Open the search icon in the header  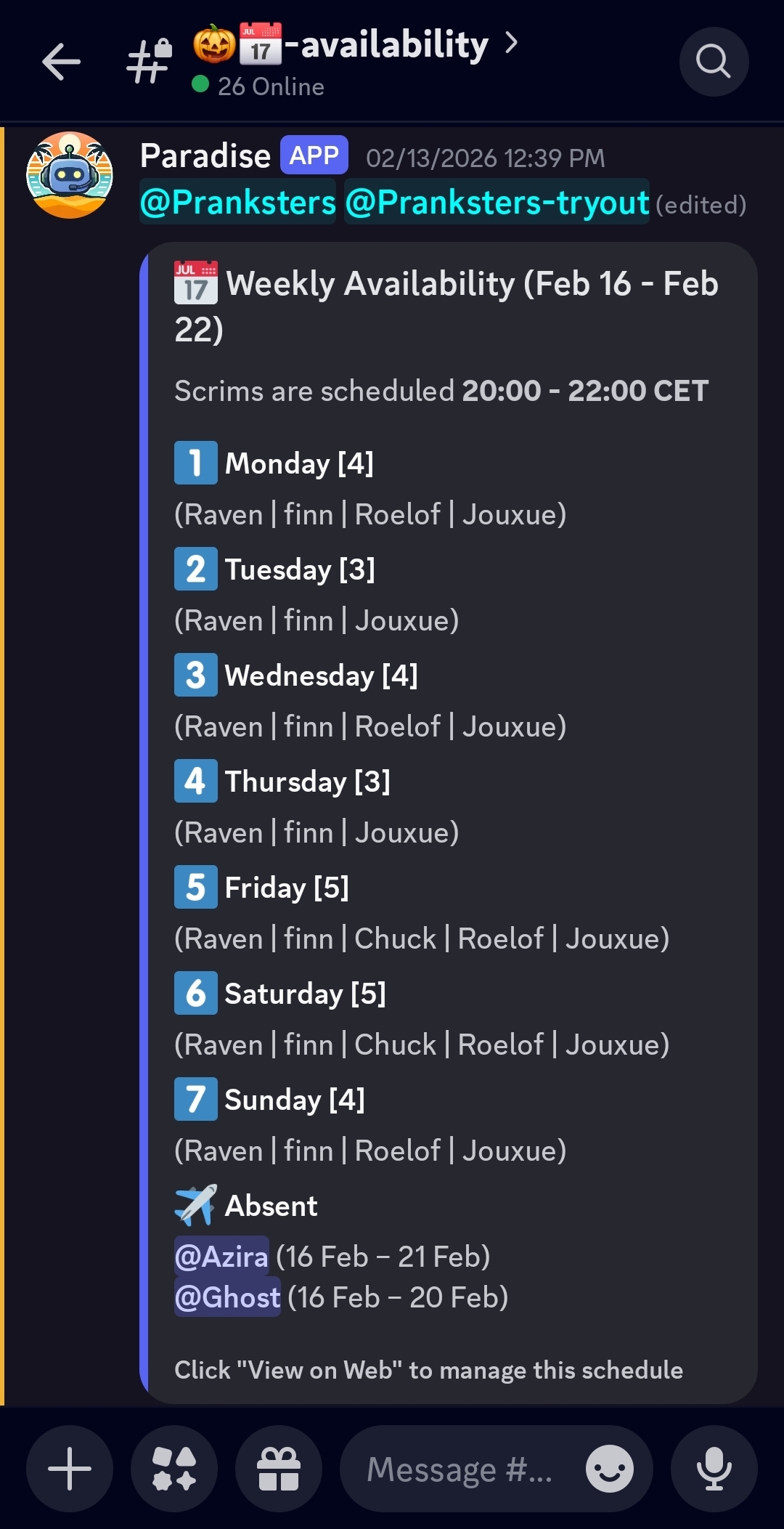(x=714, y=61)
